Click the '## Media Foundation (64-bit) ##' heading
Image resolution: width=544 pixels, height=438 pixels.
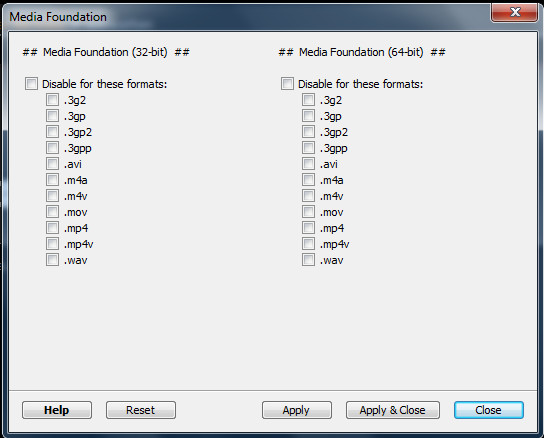pos(362,52)
